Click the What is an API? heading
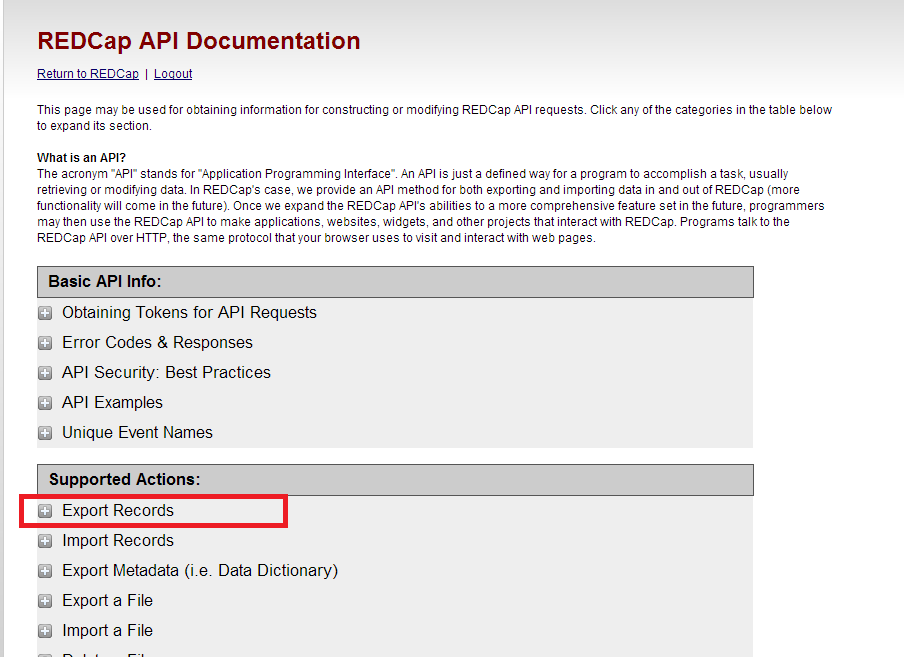Screen dimensions: 904x657 tap(81, 158)
